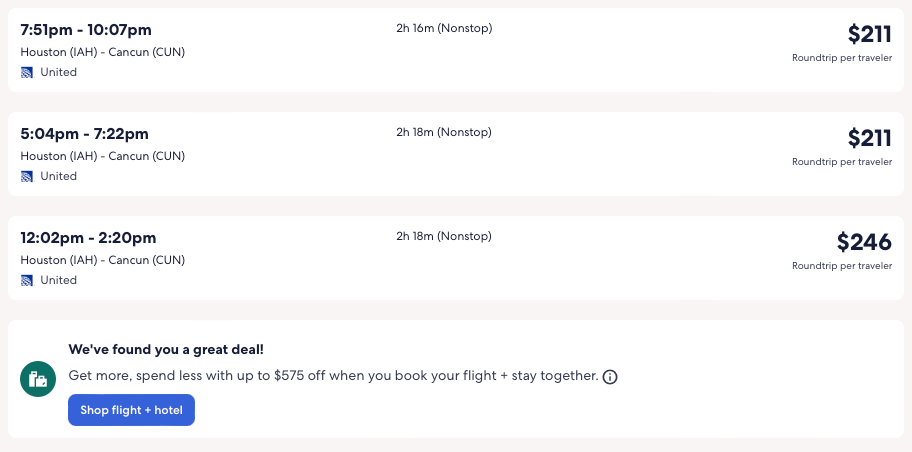
Task: Click the Shop flight + hotel button
Action: 131,410
